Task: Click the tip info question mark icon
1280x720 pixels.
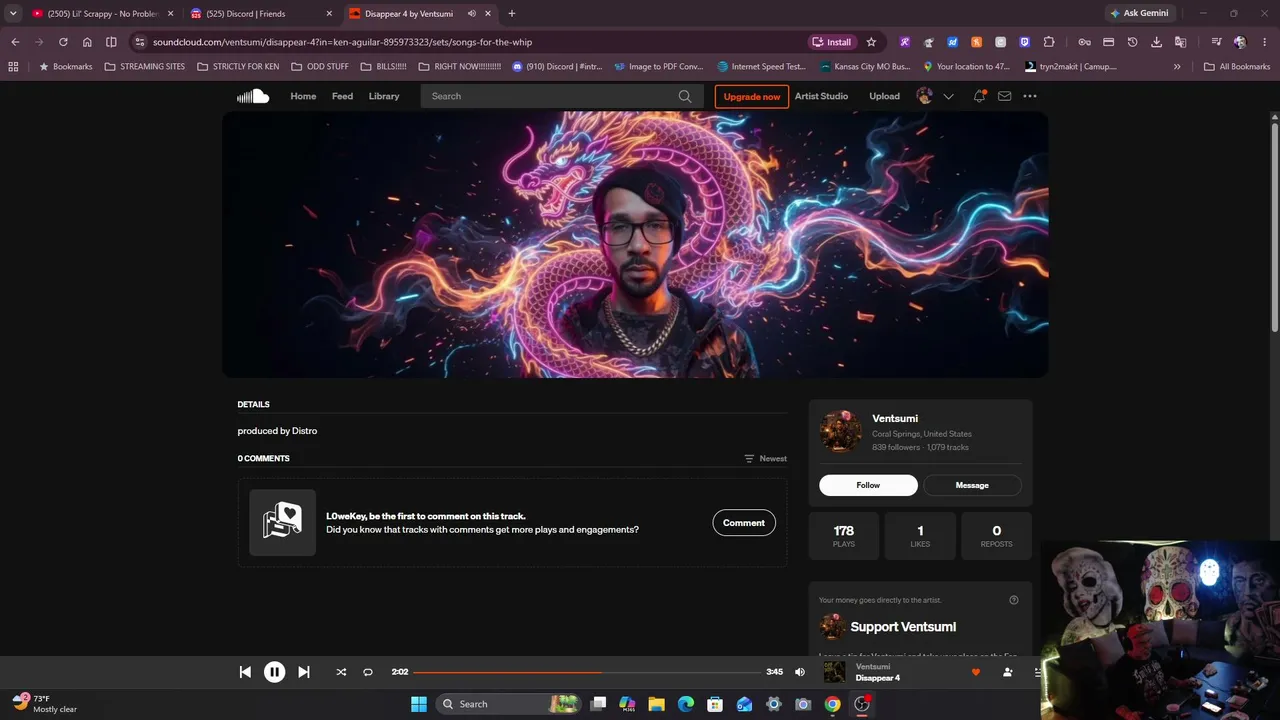Action: [1014, 600]
